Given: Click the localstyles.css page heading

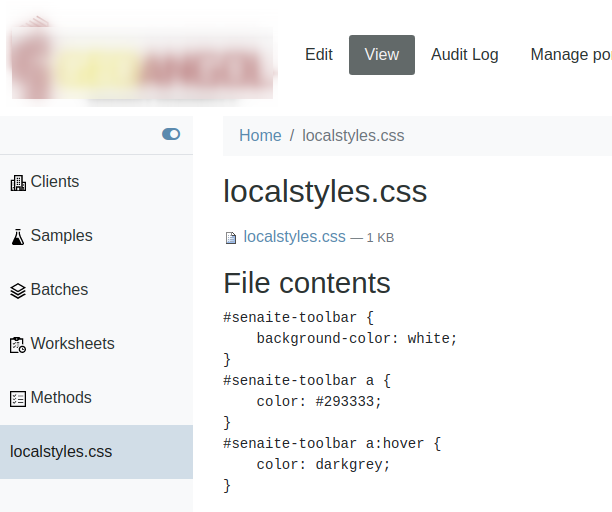Looking at the screenshot, I should [x=325, y=191].
